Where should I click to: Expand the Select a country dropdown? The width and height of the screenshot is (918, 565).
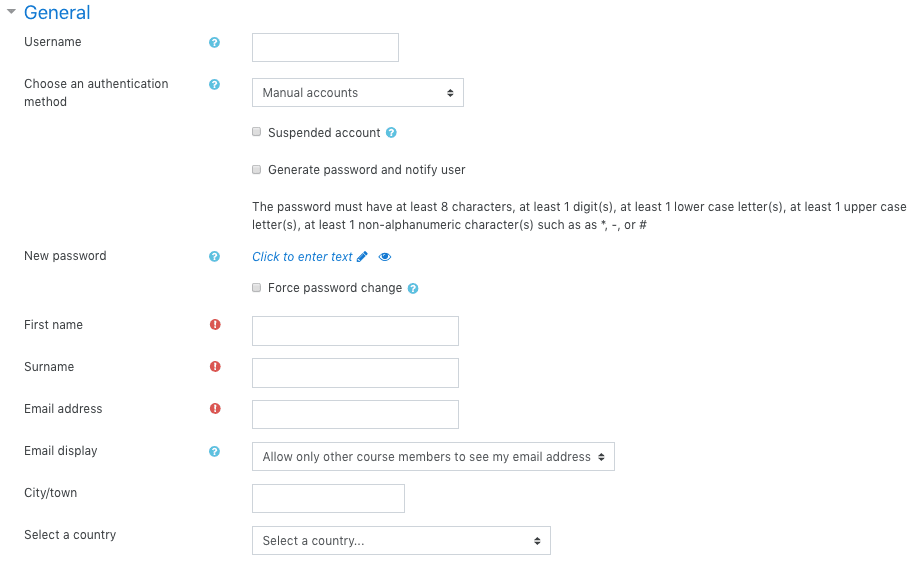coord(401,541)
